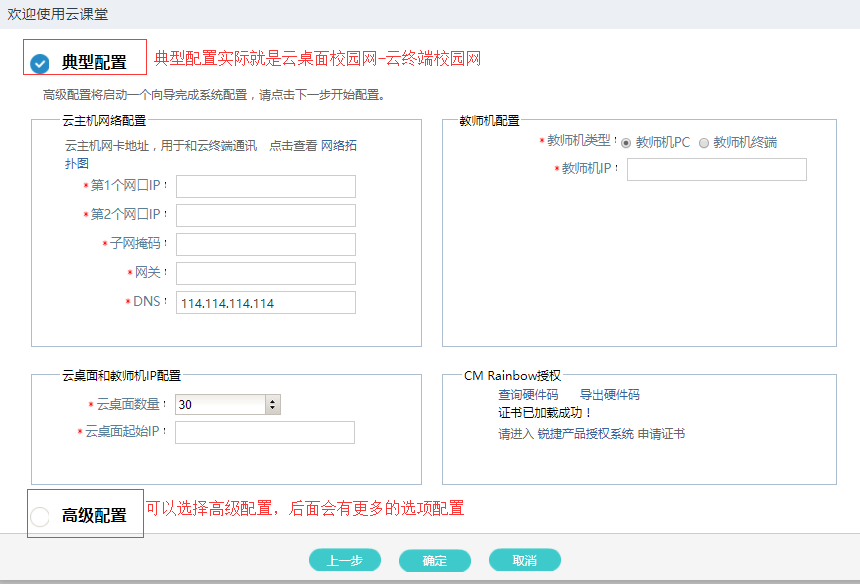Open the 网络拓扑图 link
This screenshot has height=584, width=860.
coord(338,146)
